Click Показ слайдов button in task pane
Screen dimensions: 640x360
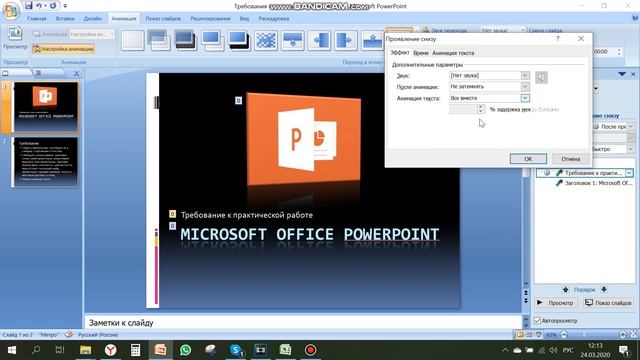(x=608, y=303)
